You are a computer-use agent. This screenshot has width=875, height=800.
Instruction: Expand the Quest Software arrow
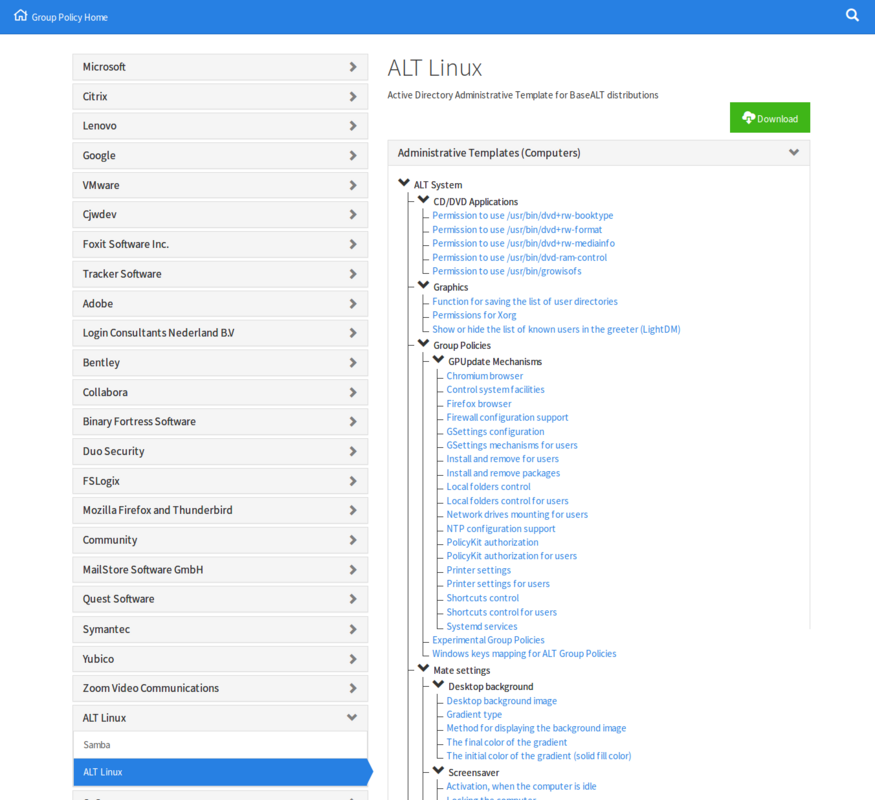[353, 599]
